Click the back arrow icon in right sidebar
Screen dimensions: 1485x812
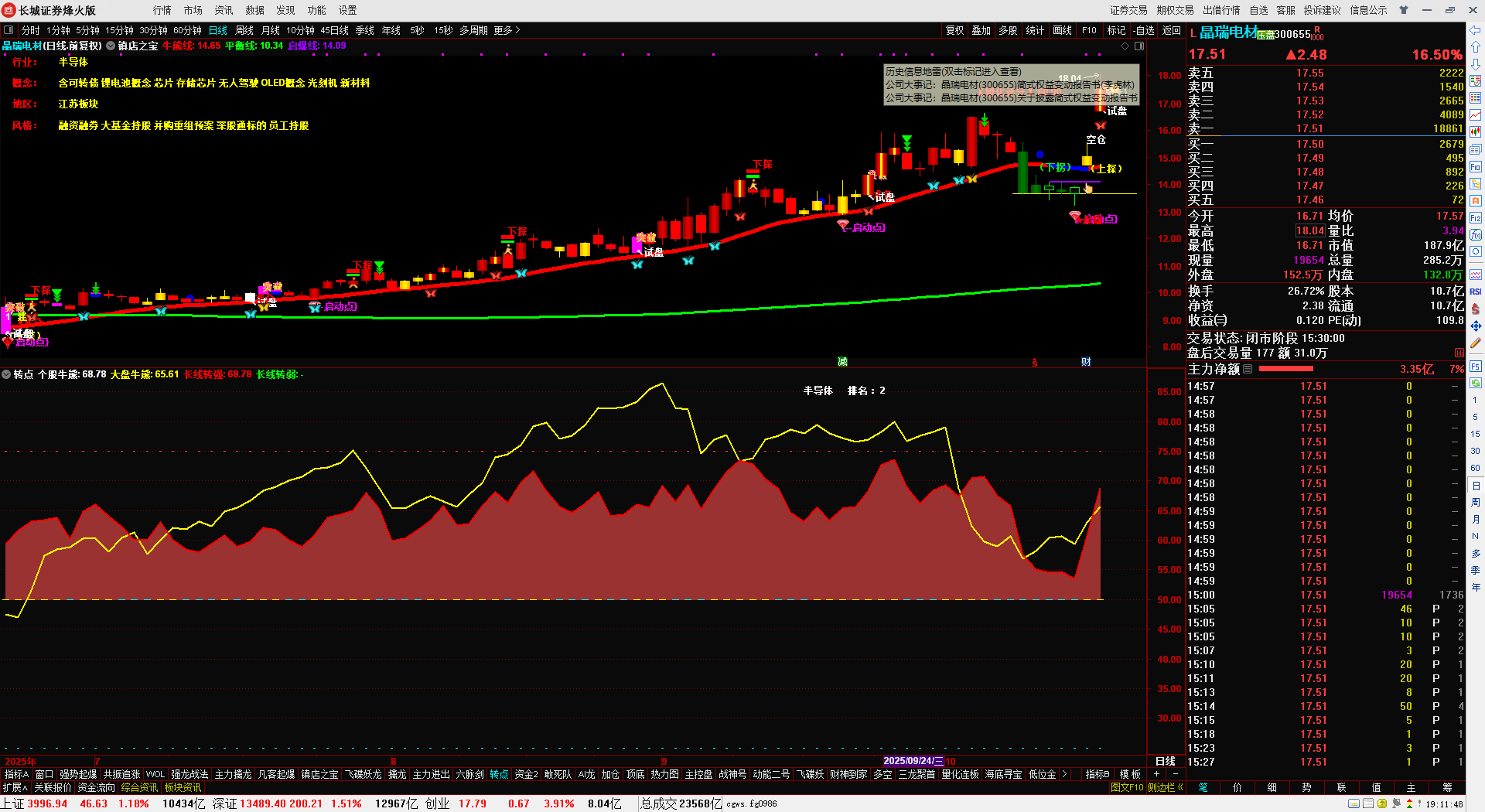click(1476, 30)
